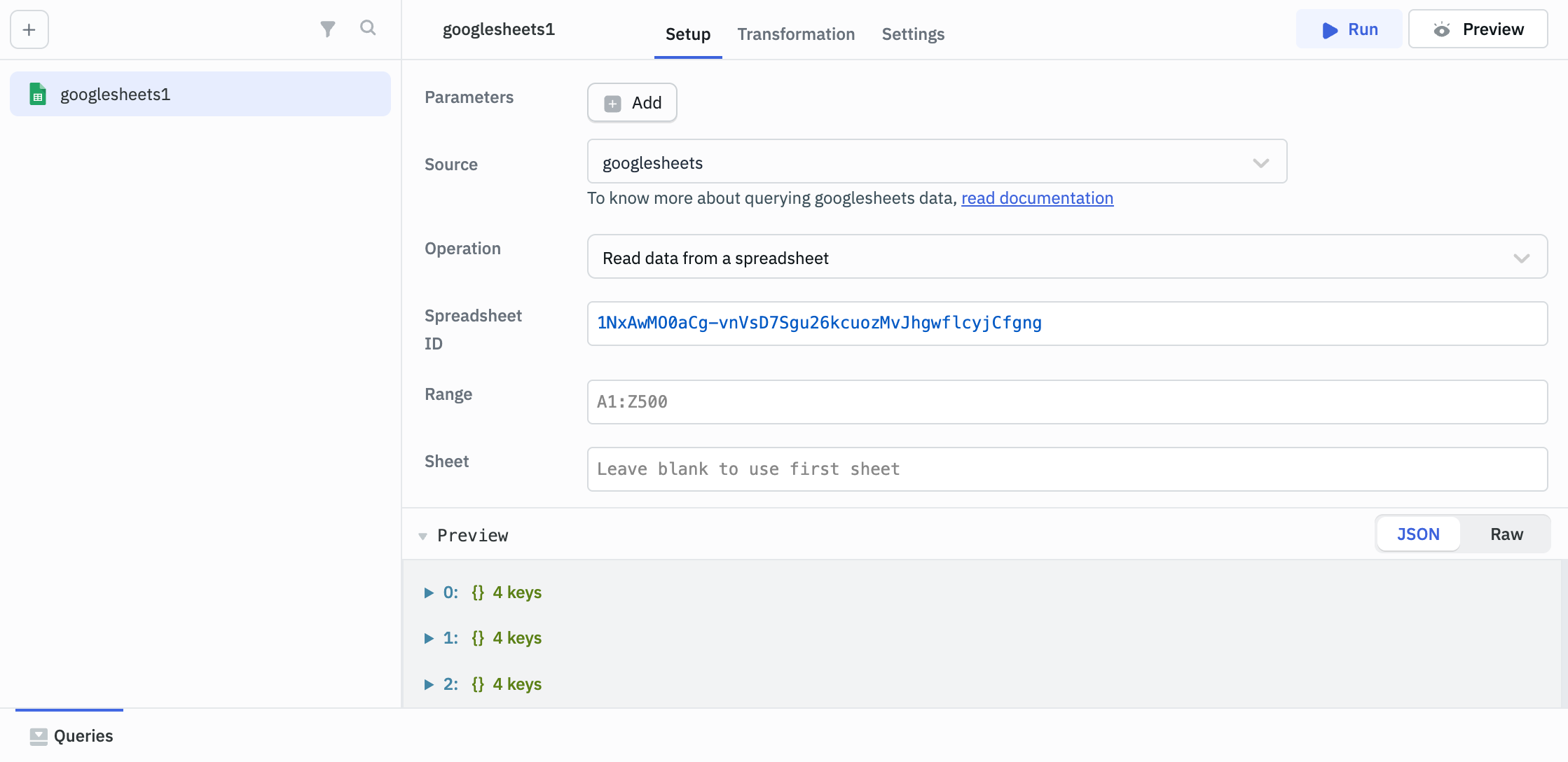
Task: Create a new query with the plus icon
Action: point(29,29)
